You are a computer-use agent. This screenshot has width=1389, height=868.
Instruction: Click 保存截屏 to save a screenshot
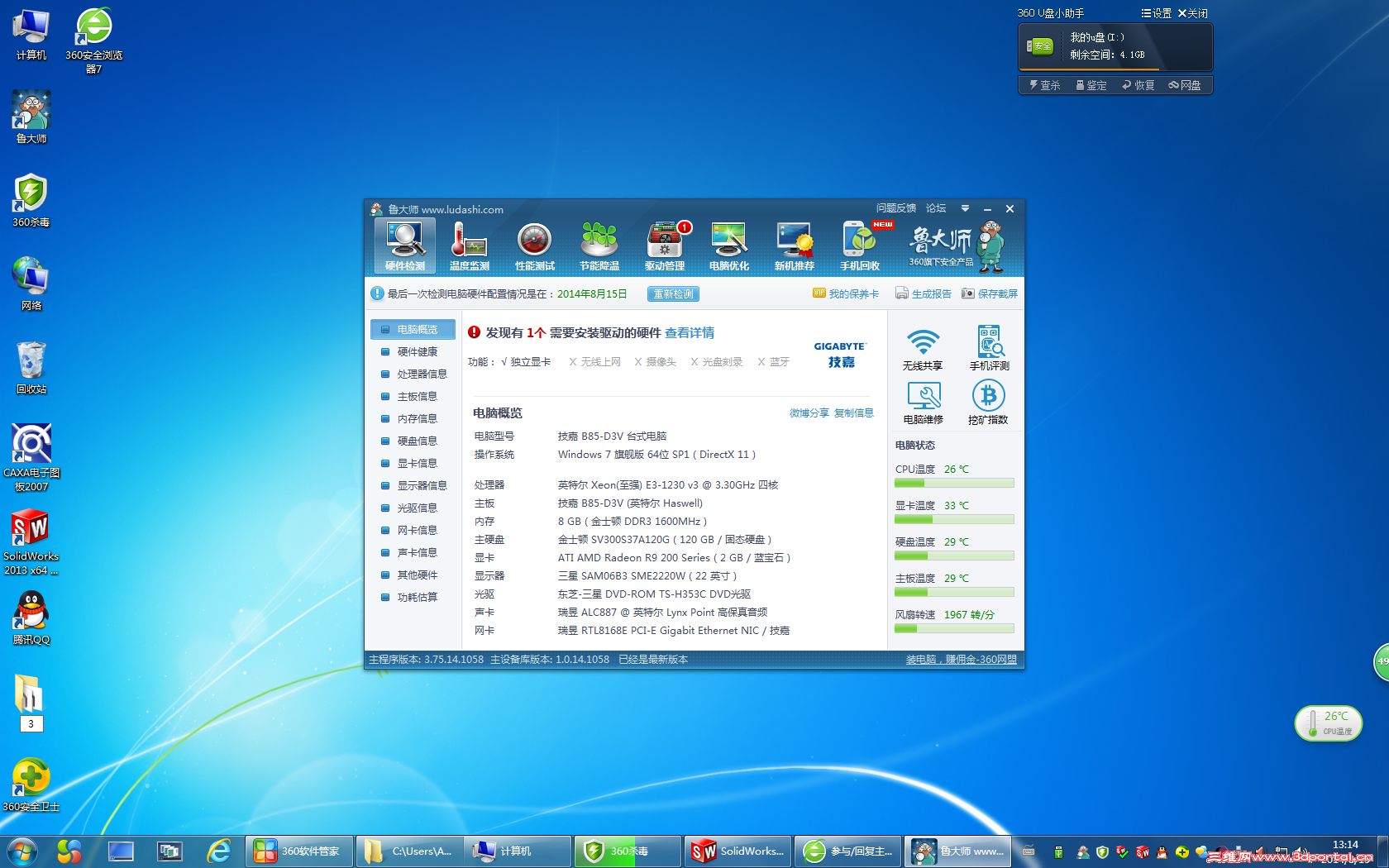[990, 293]
